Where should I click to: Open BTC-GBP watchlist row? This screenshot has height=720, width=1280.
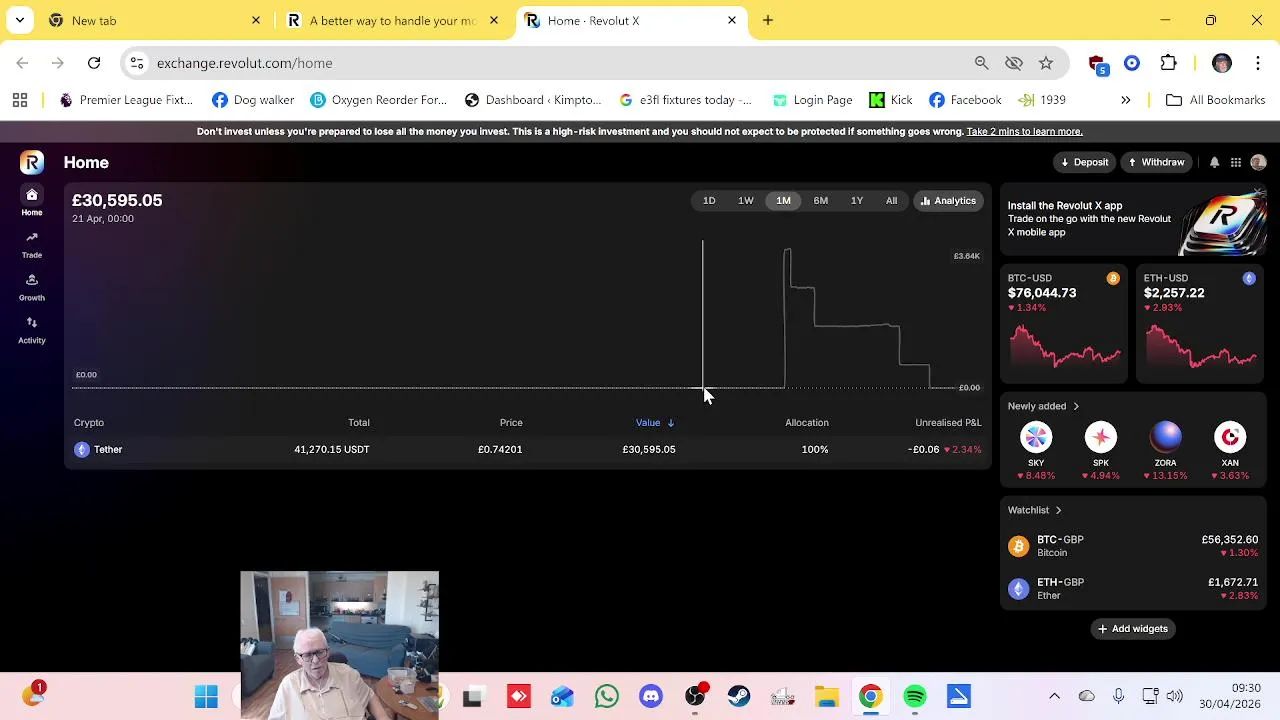1133,546
